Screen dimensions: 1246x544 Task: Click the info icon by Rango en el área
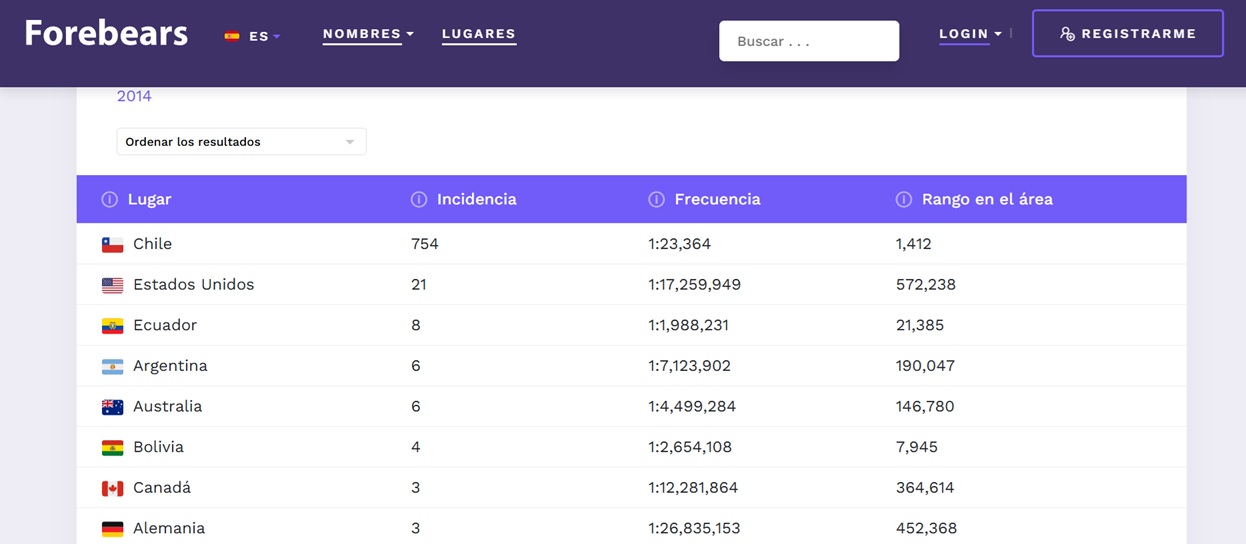[903, 200]
